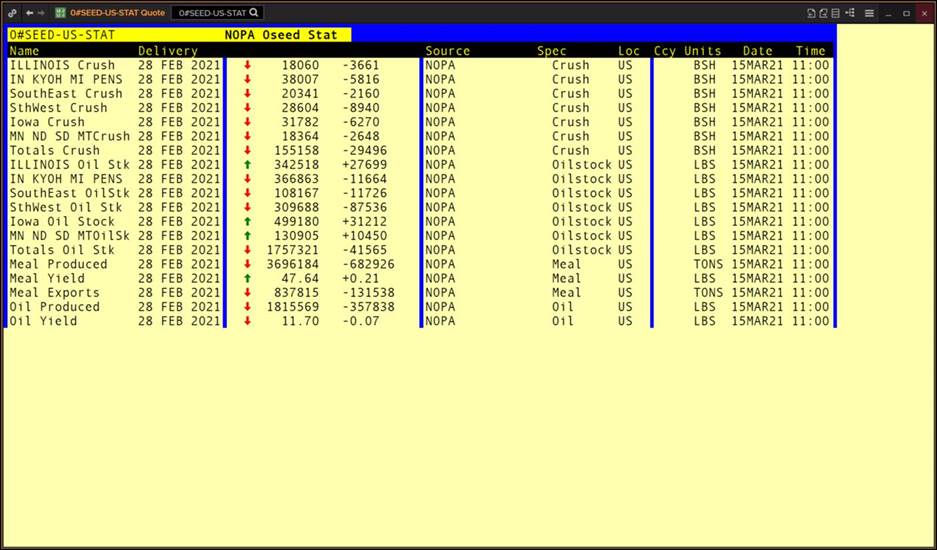Click the Iowa Oil Stock row name

(x=62, y=221)
